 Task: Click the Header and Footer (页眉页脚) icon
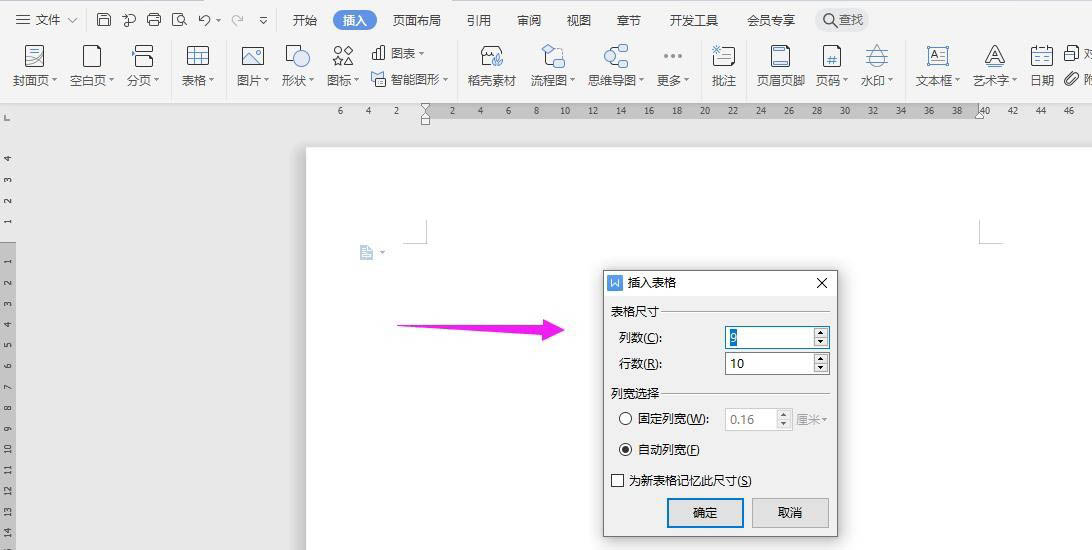click(780, 57)
